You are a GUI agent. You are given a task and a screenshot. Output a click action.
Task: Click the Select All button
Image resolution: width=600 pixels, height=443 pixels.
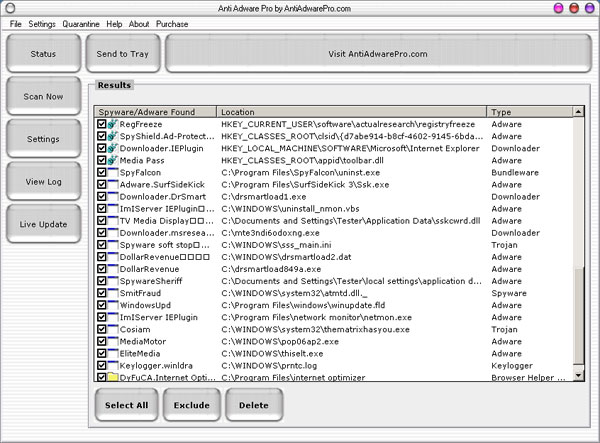tap(127, 405)
